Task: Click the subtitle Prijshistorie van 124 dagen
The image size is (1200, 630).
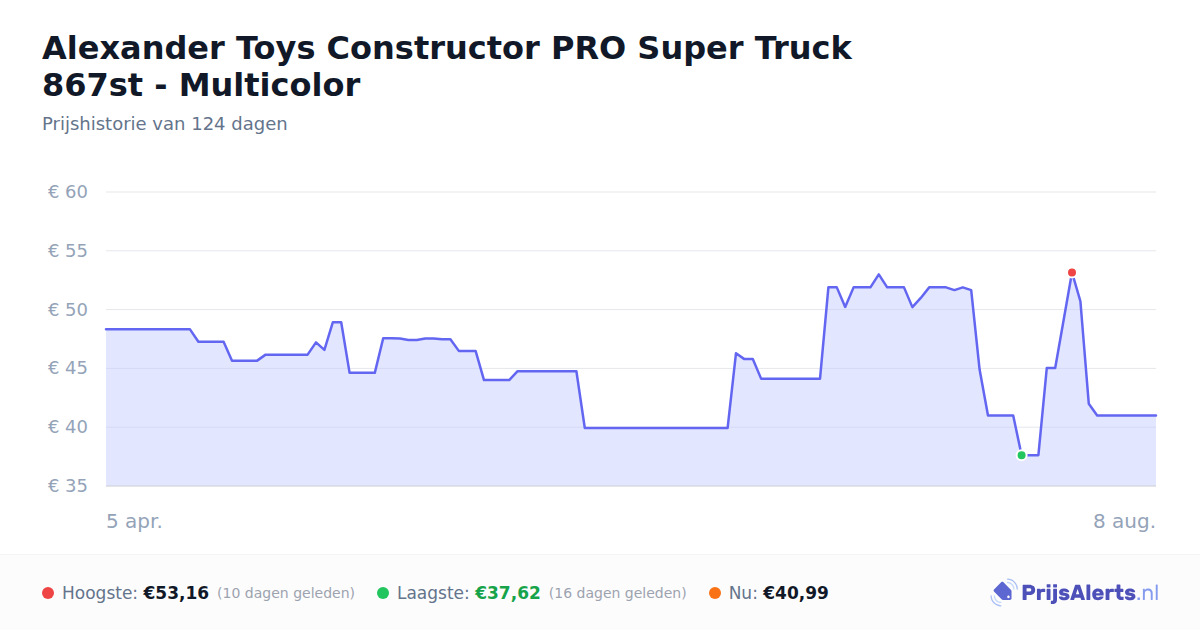Action: point(165,124)
